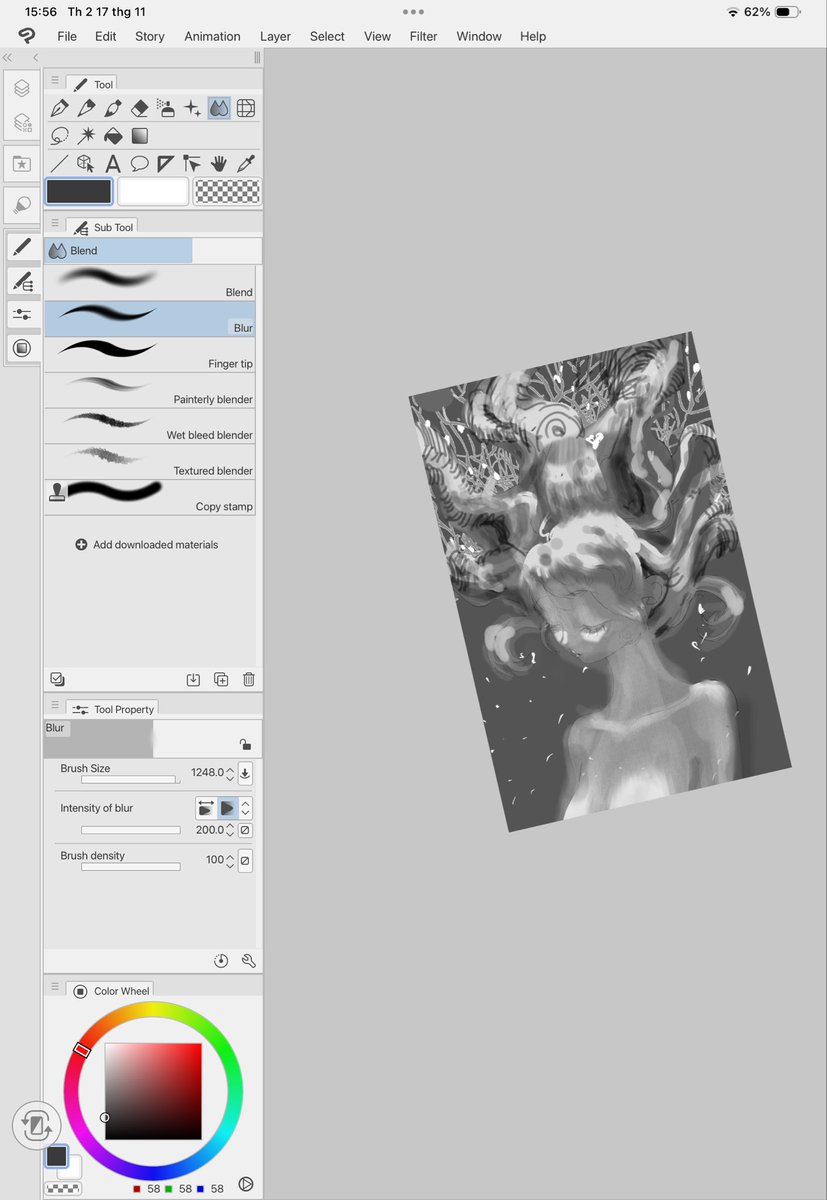Choose the Auto Select magic wand tool
This screenshot has height=1200, width=827.
coord(86,135)
